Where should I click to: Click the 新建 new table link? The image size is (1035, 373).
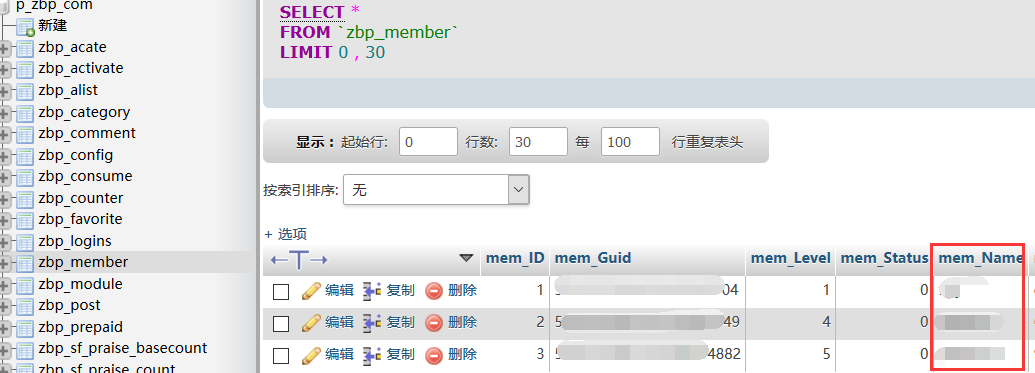(53, 26)
